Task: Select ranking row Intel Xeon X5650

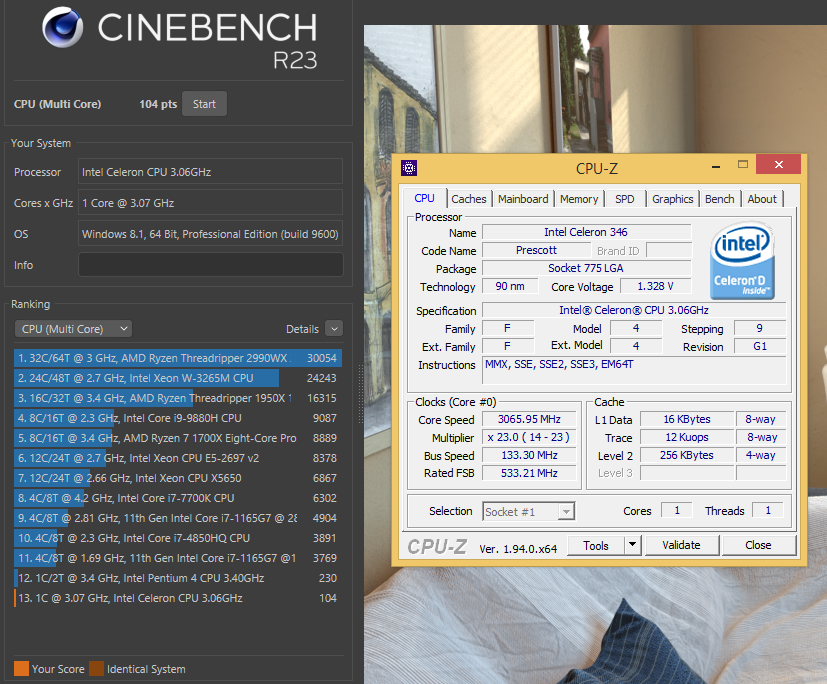Action: [x=178, y=478]
